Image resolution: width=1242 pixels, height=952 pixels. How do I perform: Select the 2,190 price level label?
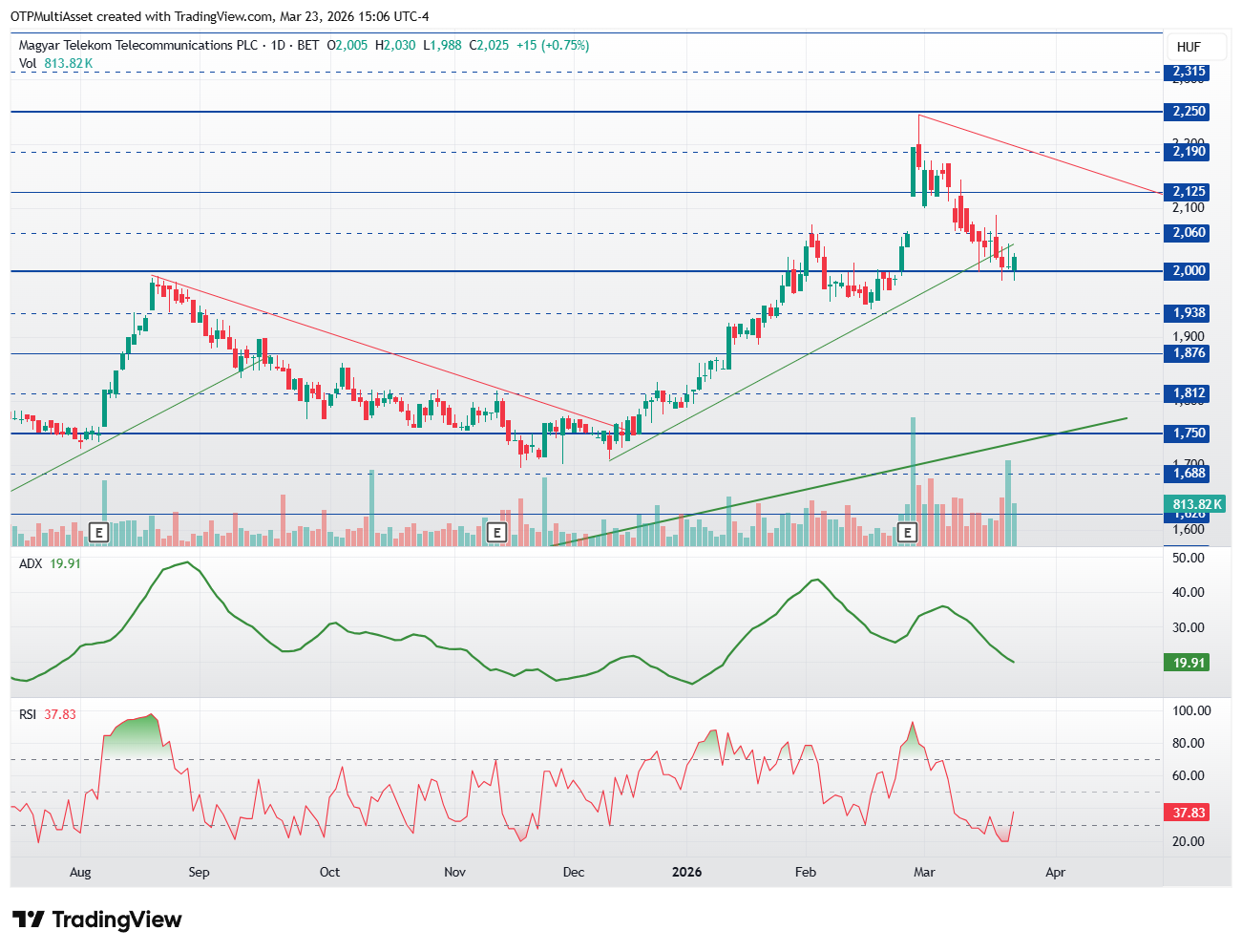[x=1189, y=152]
